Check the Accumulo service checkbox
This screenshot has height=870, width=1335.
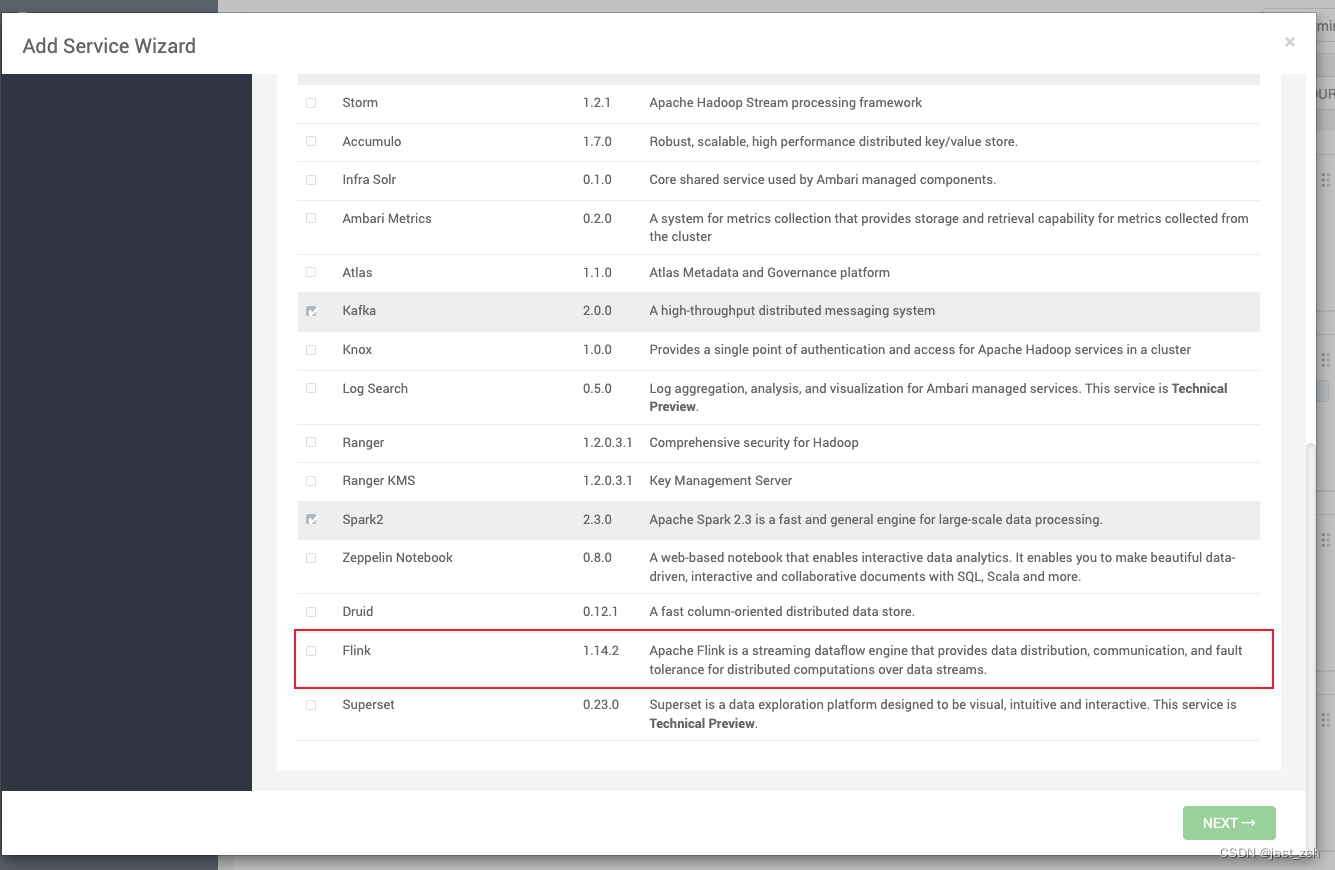pos(311,141)
